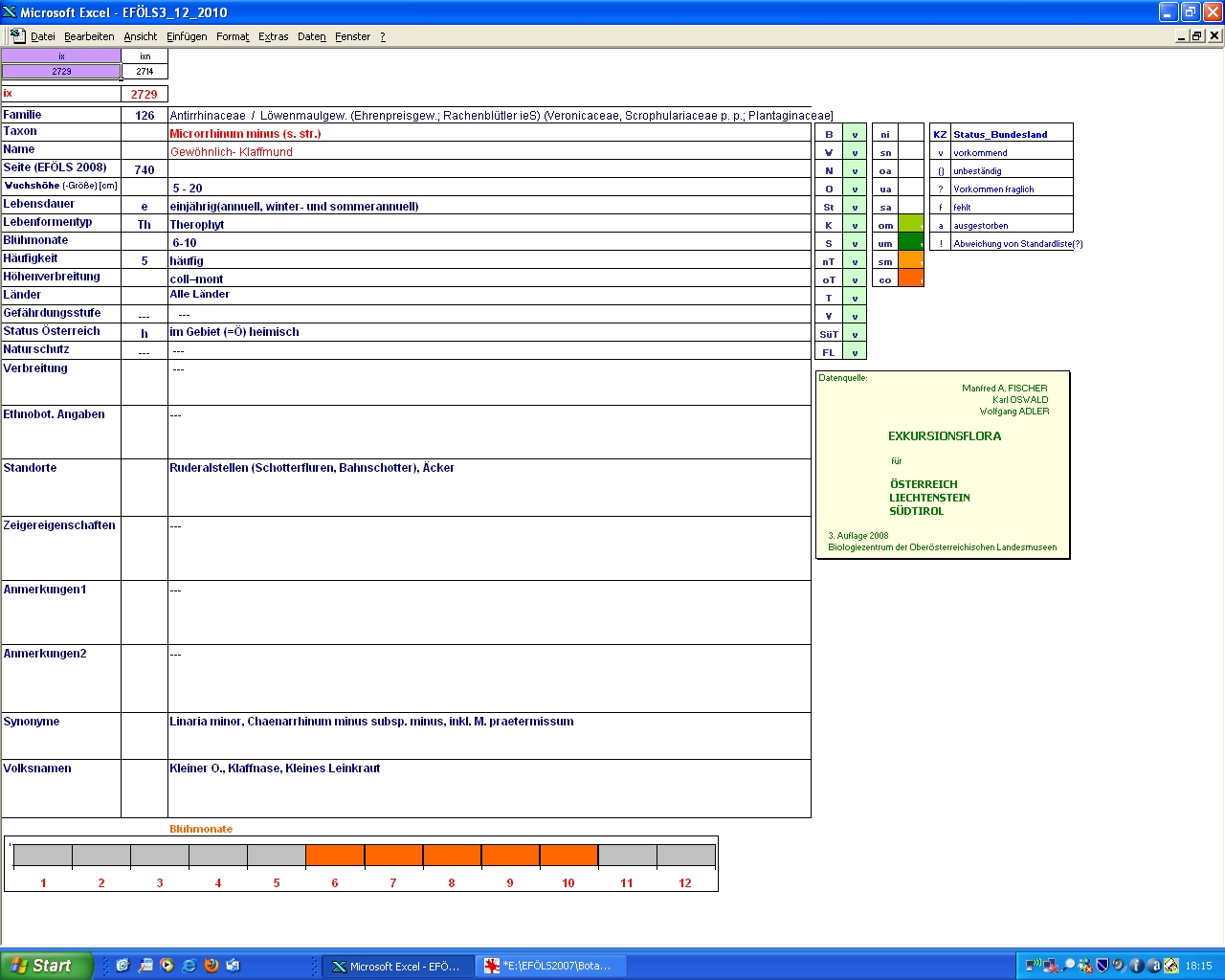1225x980 pixels.
Task: Switch to Microsoft Excel taskbar button
Action: point(396,967)
